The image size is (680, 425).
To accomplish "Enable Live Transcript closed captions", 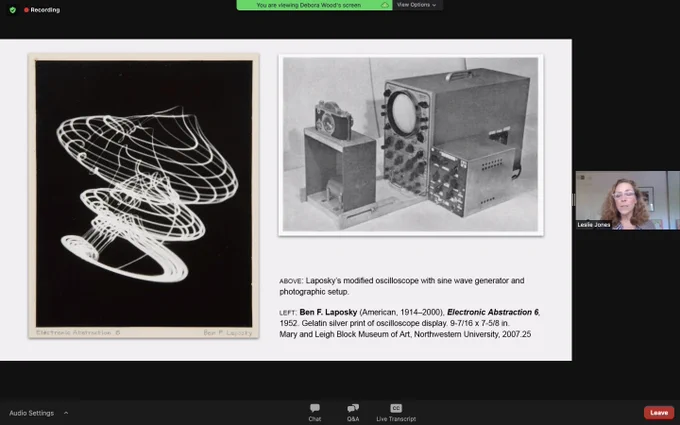I will coord(396,412).
